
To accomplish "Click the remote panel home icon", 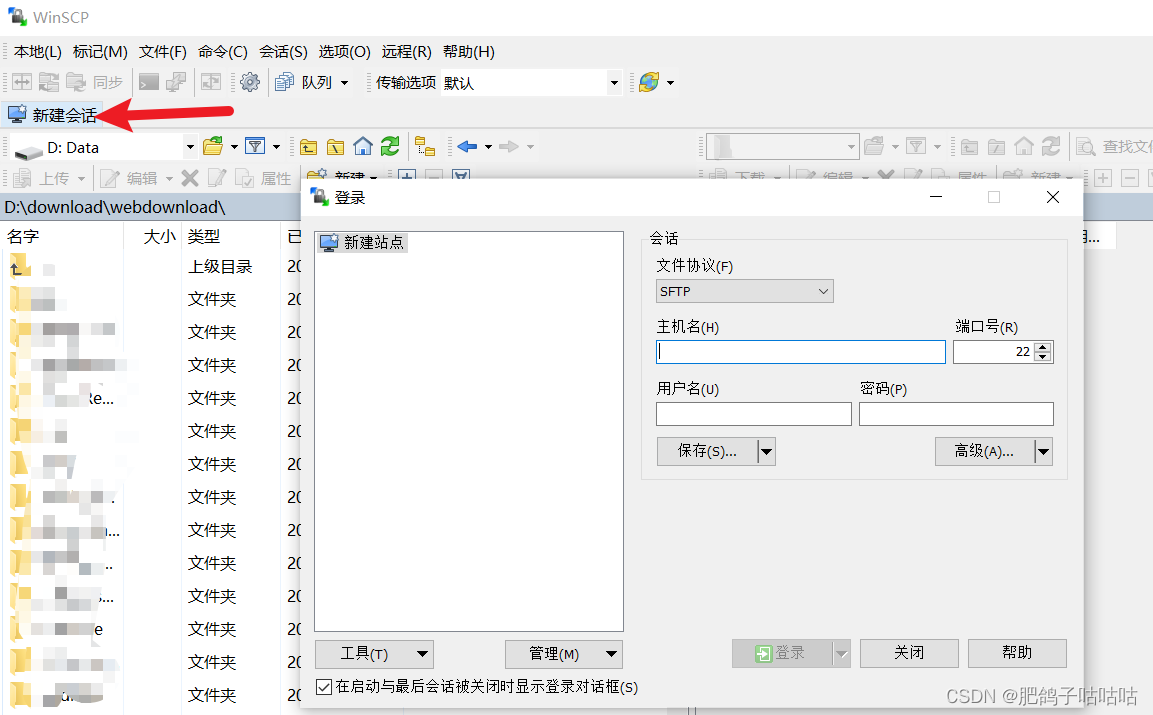I will [1024, 146].
